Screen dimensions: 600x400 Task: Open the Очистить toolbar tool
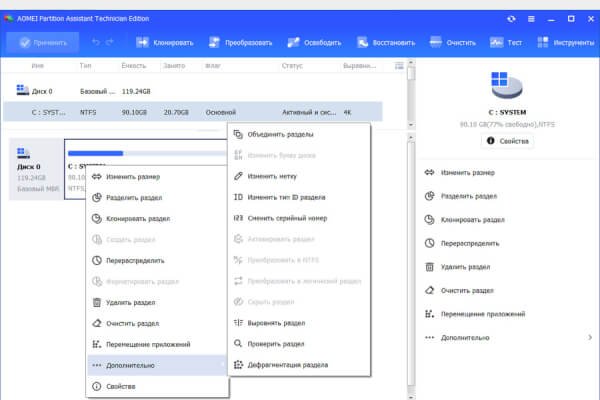pos(453,42)
